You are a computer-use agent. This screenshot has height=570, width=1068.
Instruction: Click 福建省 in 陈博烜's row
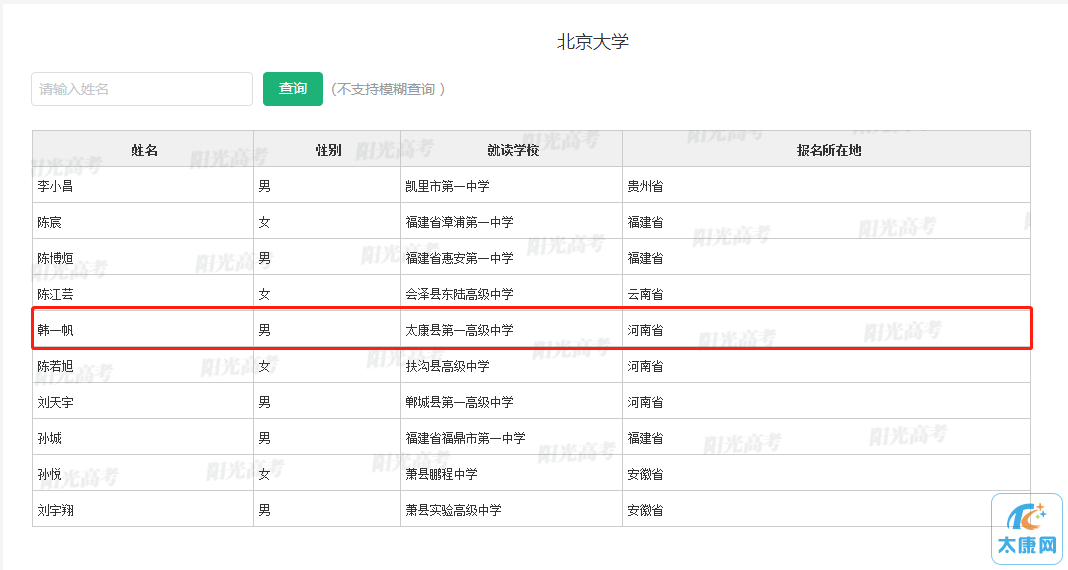click(645, 258)
